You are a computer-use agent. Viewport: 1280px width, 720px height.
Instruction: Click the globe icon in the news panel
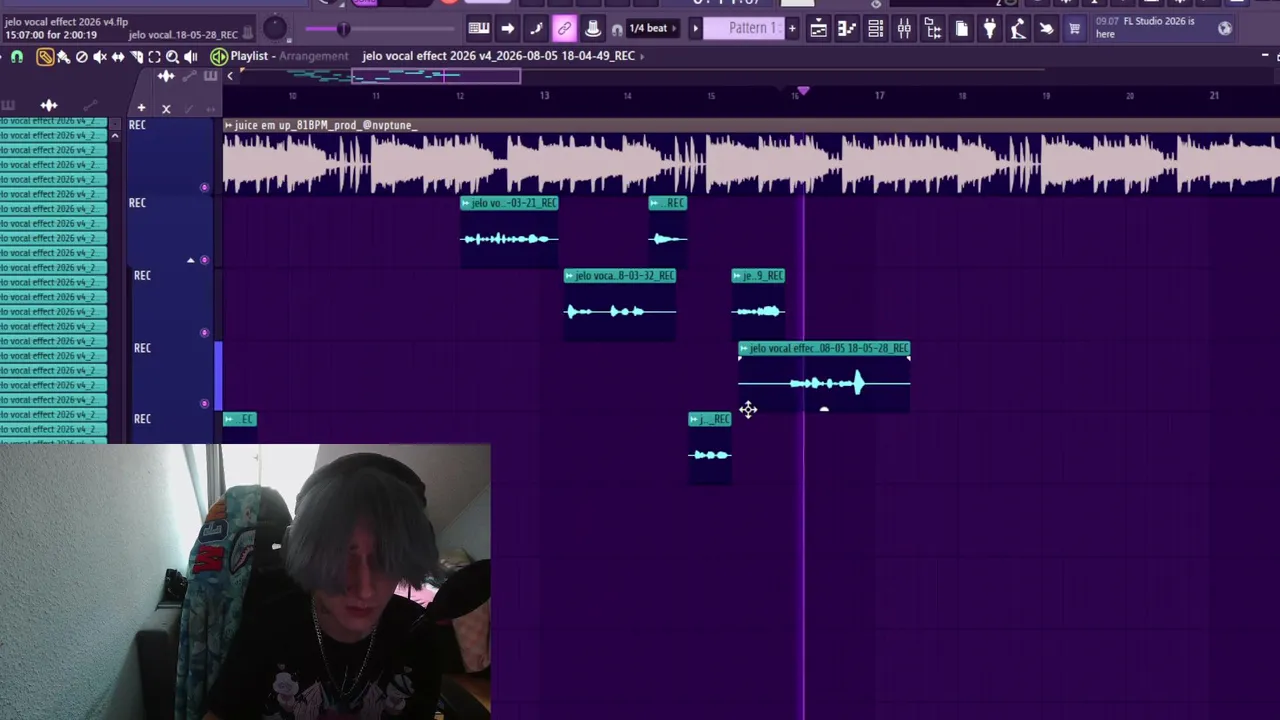click(x=1225, y=28)
